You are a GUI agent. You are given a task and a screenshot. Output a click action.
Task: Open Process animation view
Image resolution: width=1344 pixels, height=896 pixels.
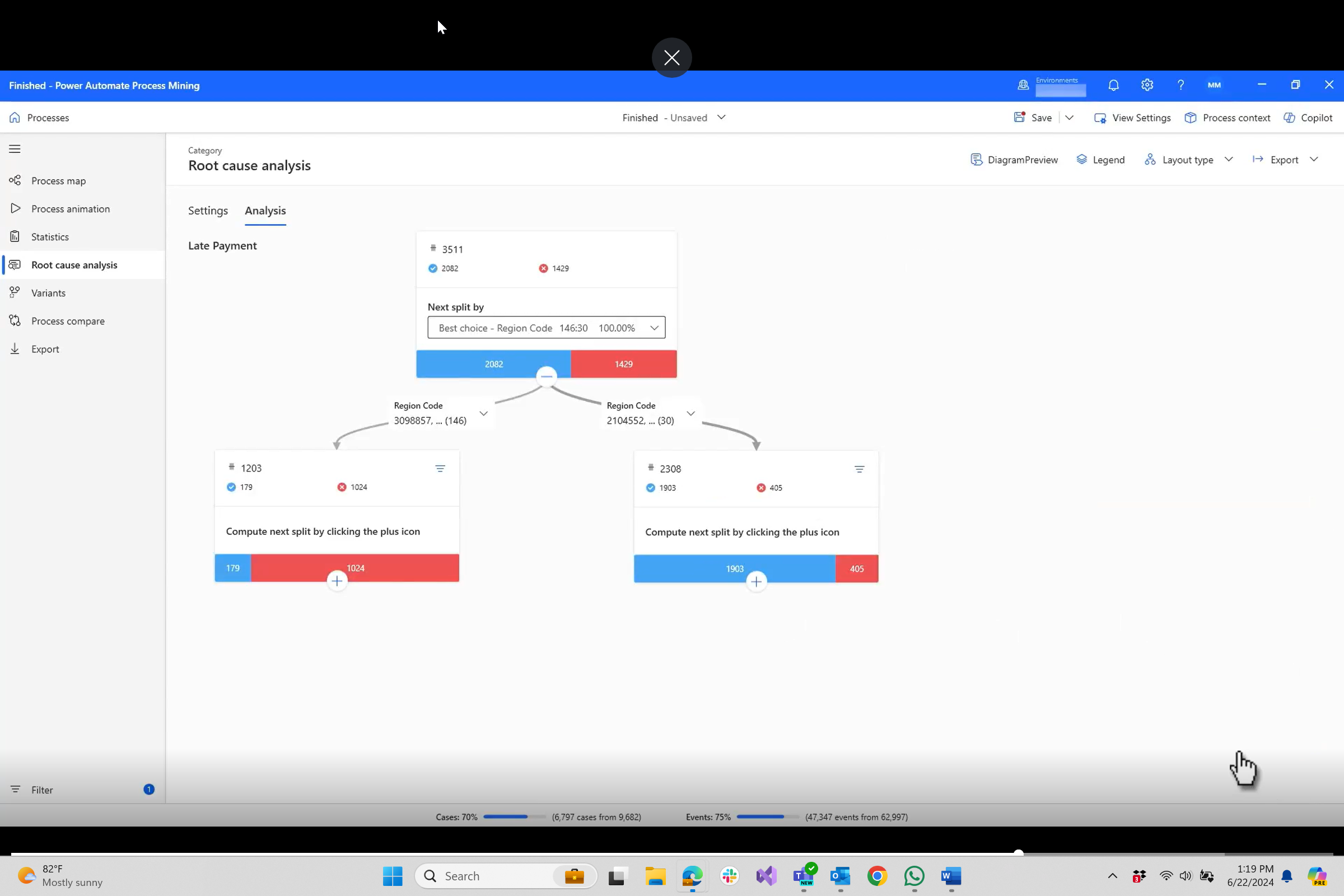(x=71, y=208)
